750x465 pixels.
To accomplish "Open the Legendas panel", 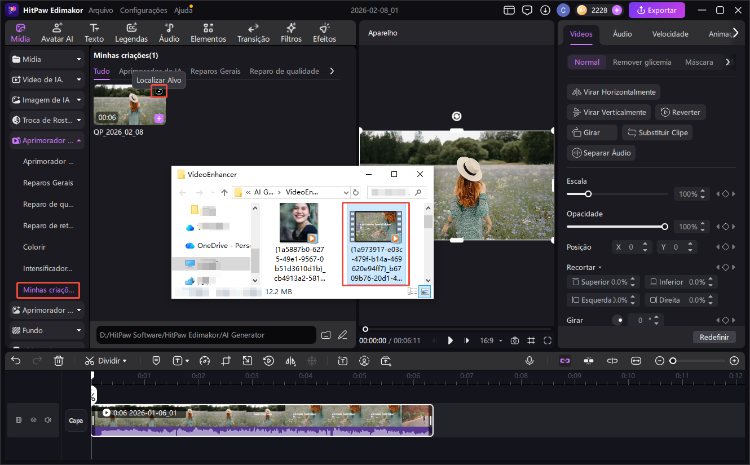I will tap(131, 33).
